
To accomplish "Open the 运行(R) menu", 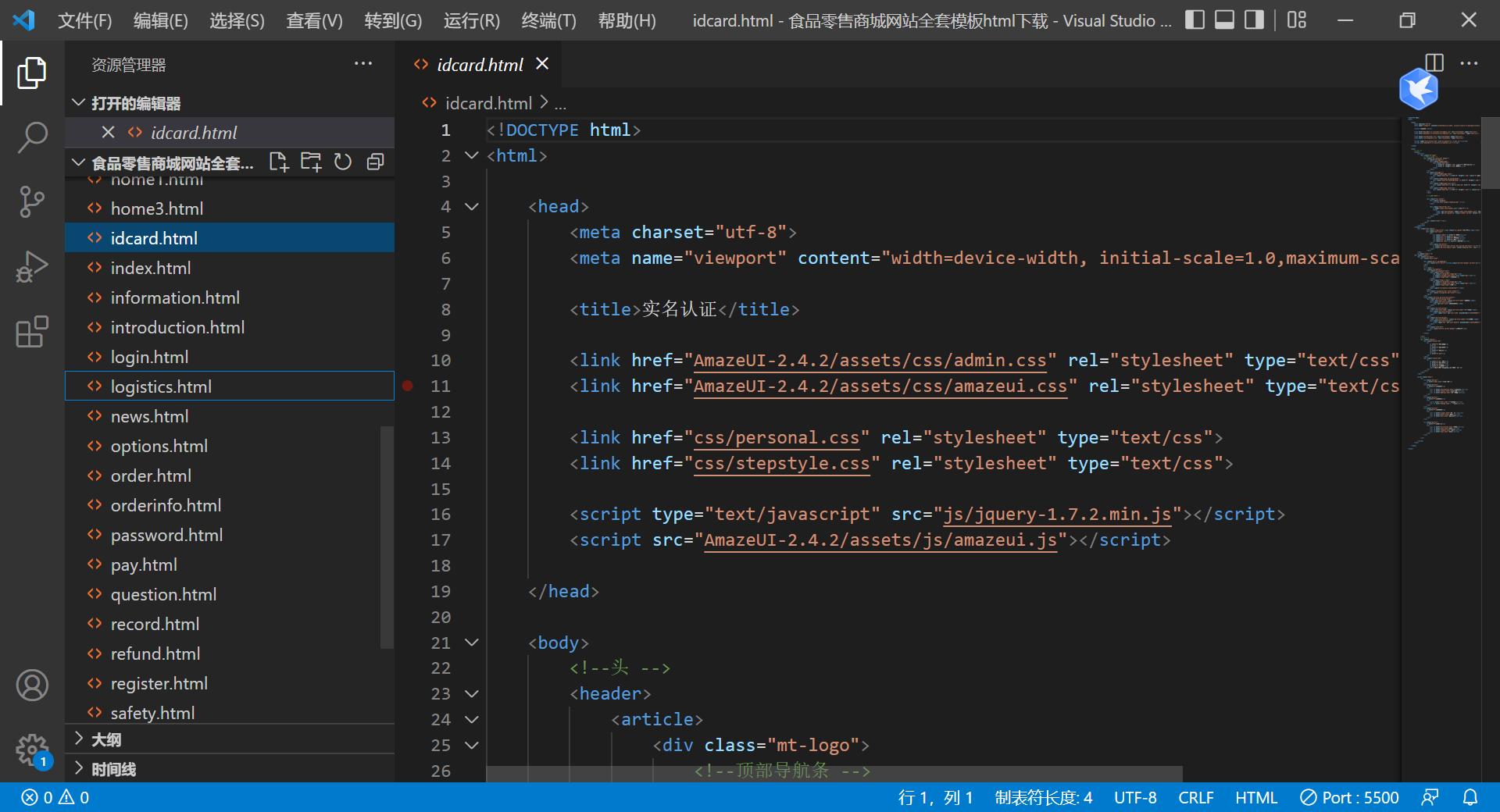I will [x=471, y=20].
